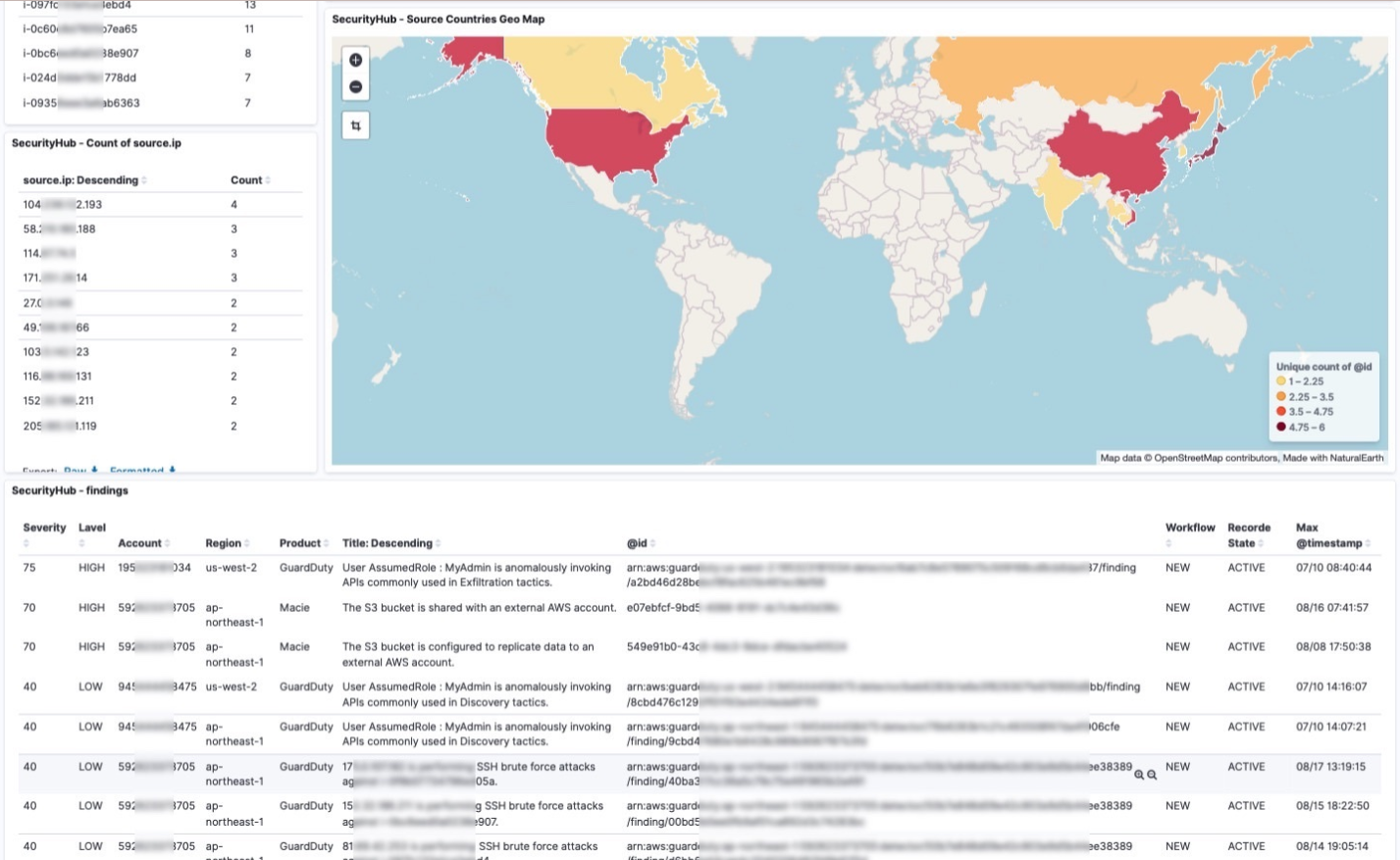This screenshot has height=860, width=1400.
Task: Click instance ID ending in 778dd
Action: (79, 78)
